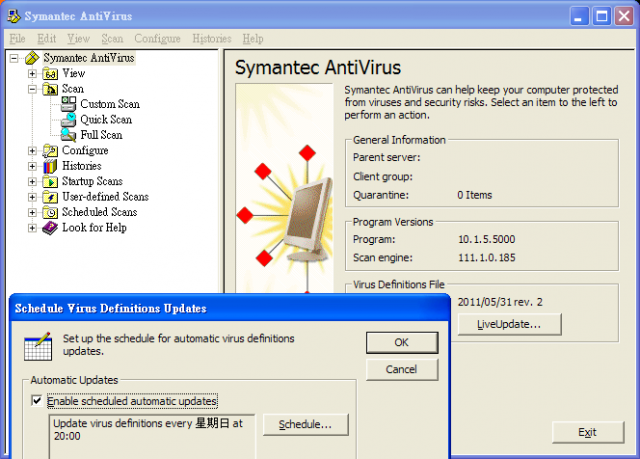Click the Histories books icon
Viewport: 640px width, 459px height.
coord(50,166)
